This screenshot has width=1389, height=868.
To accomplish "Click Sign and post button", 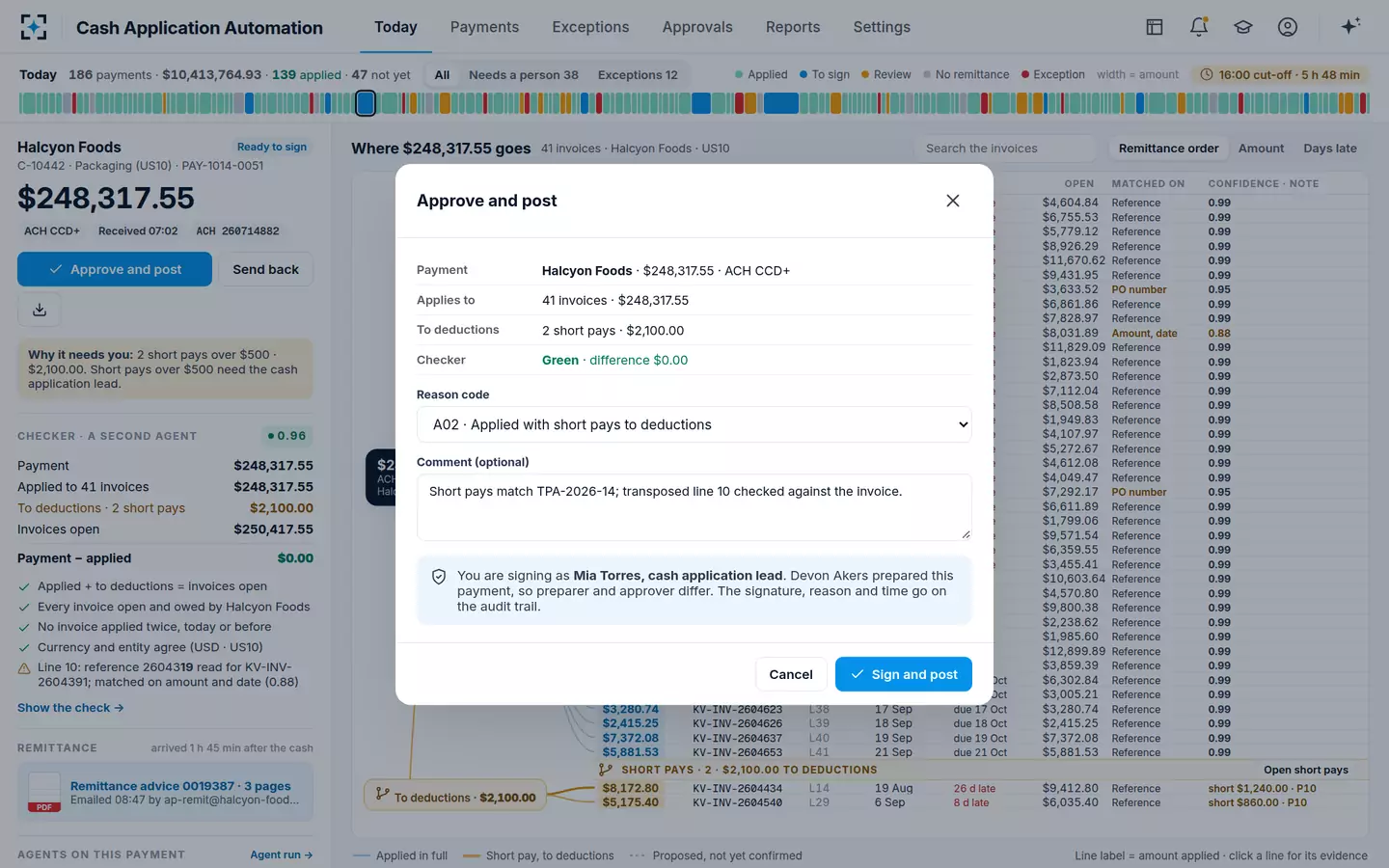I will (903, 674).
